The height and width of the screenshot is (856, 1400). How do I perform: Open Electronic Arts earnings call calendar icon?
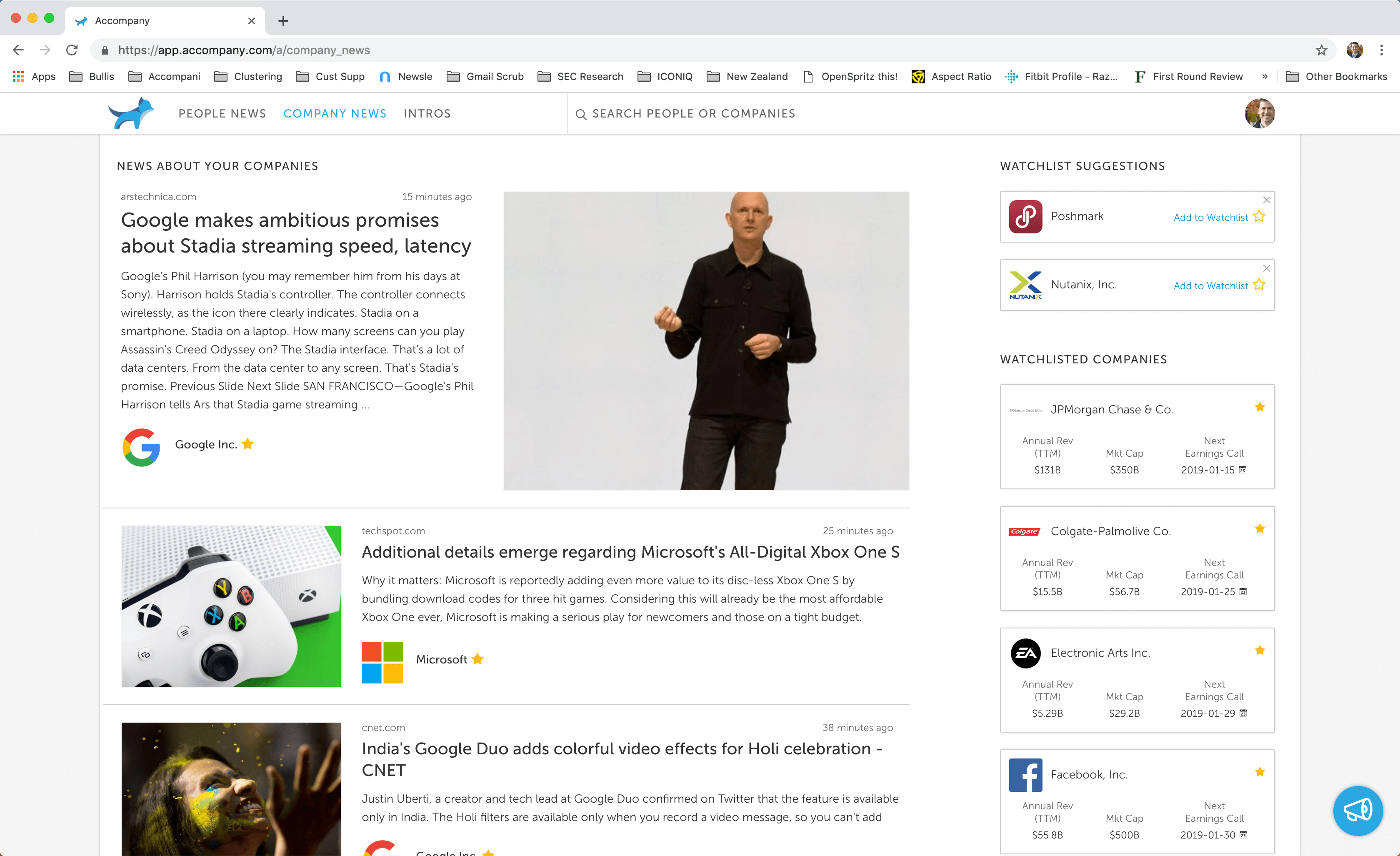[1242, 713]
